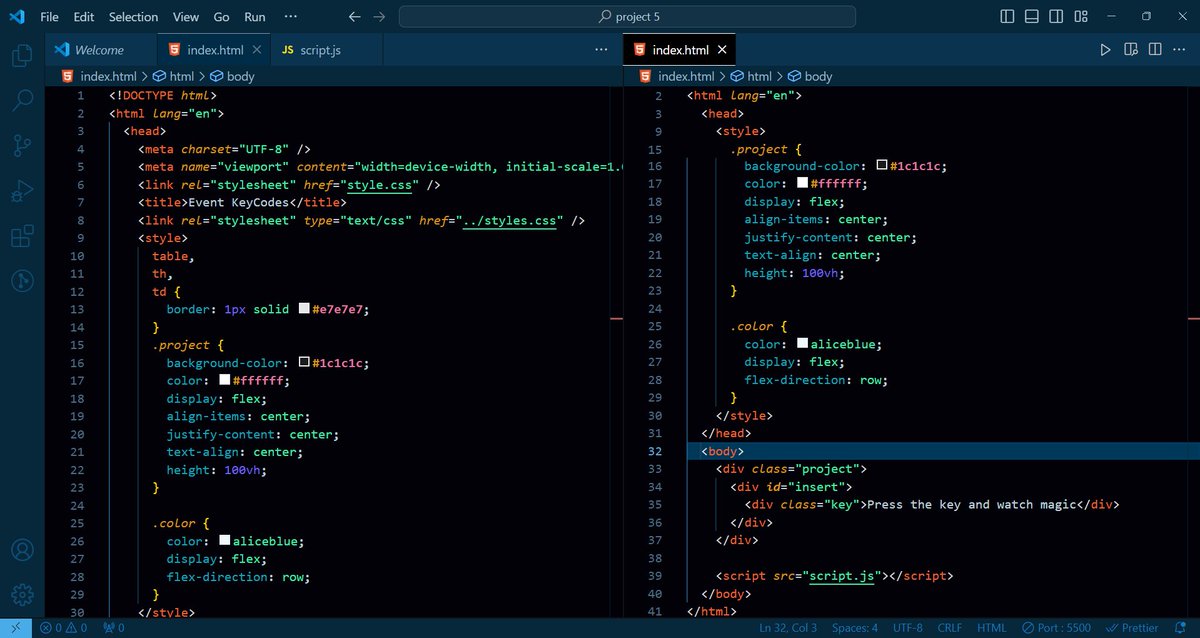The image size is (1200, 638).
Task: Expand the index.html breadcrumb in the right editor
Action: coord(677,76)
